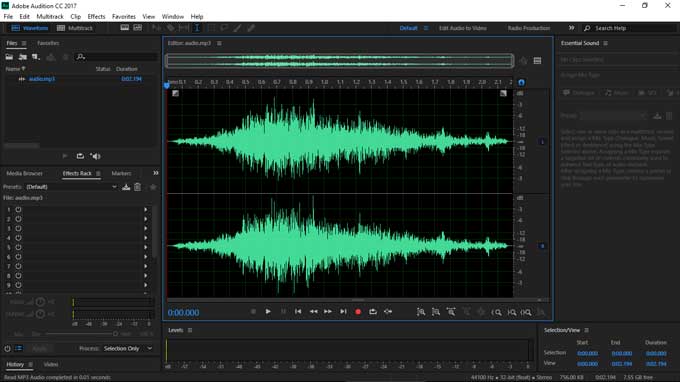Toggle skip selection in transport
The height and width of the screenshot is (382, 680).
[388, 311]
